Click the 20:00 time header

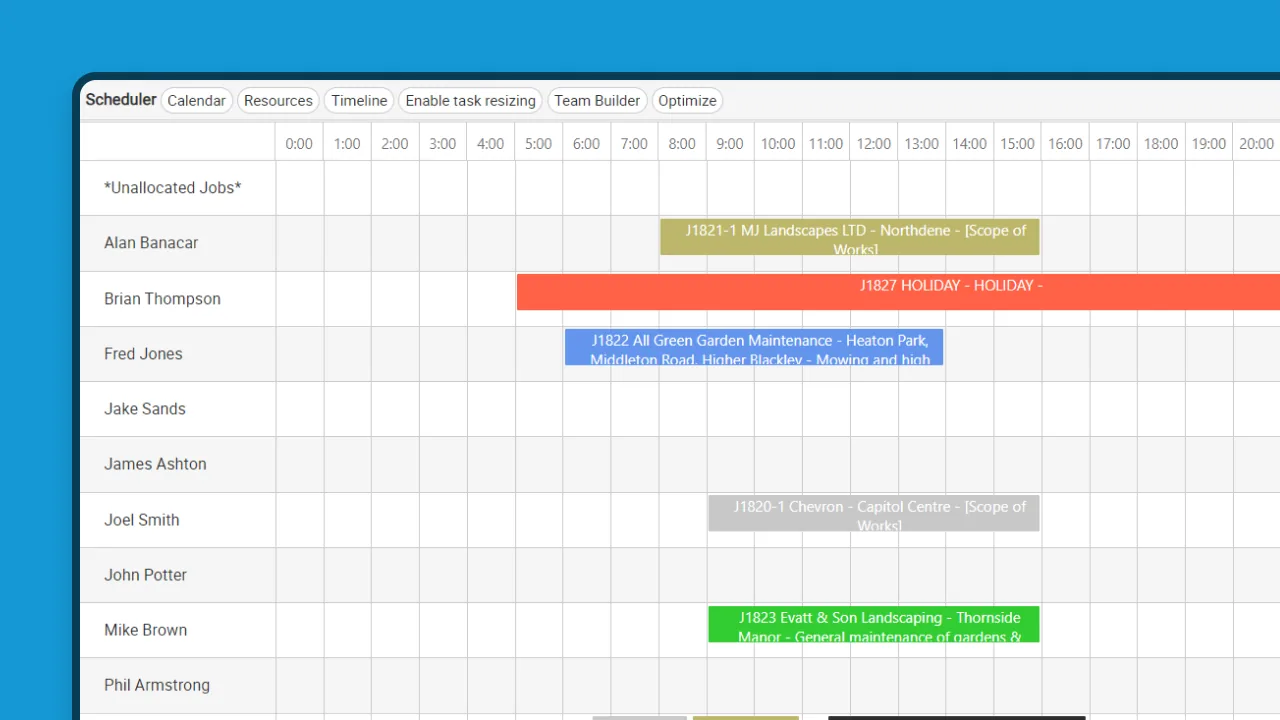[x=1256, y=143]
